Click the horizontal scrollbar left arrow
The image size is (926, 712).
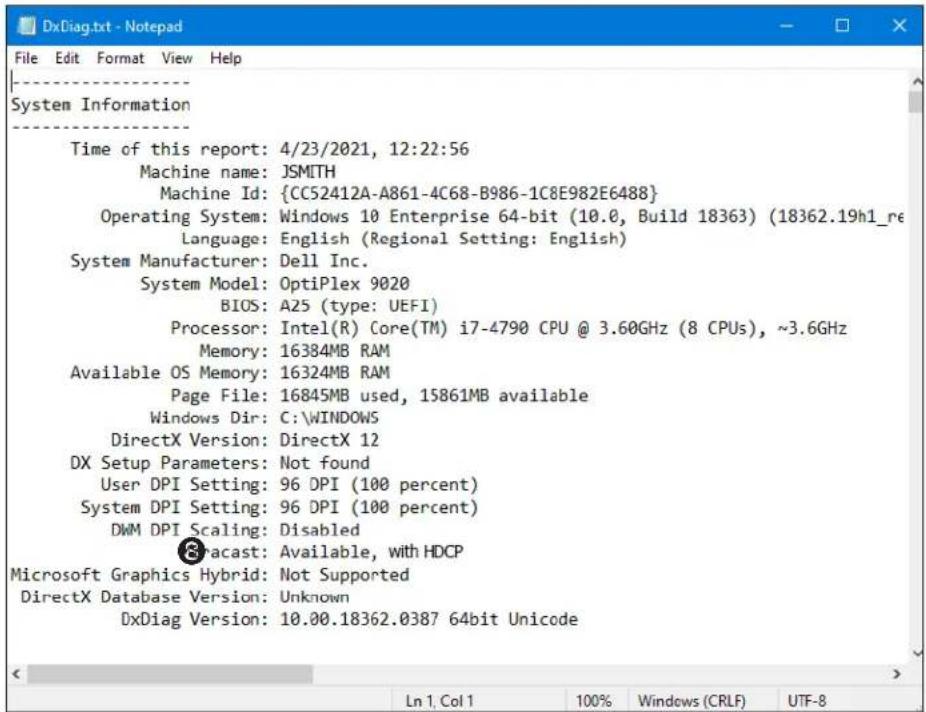(17, 674)
